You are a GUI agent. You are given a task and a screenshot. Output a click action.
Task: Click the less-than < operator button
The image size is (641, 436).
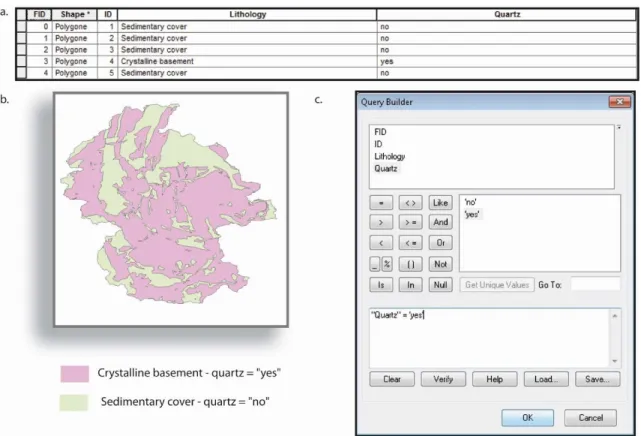[x=381, y=243]
